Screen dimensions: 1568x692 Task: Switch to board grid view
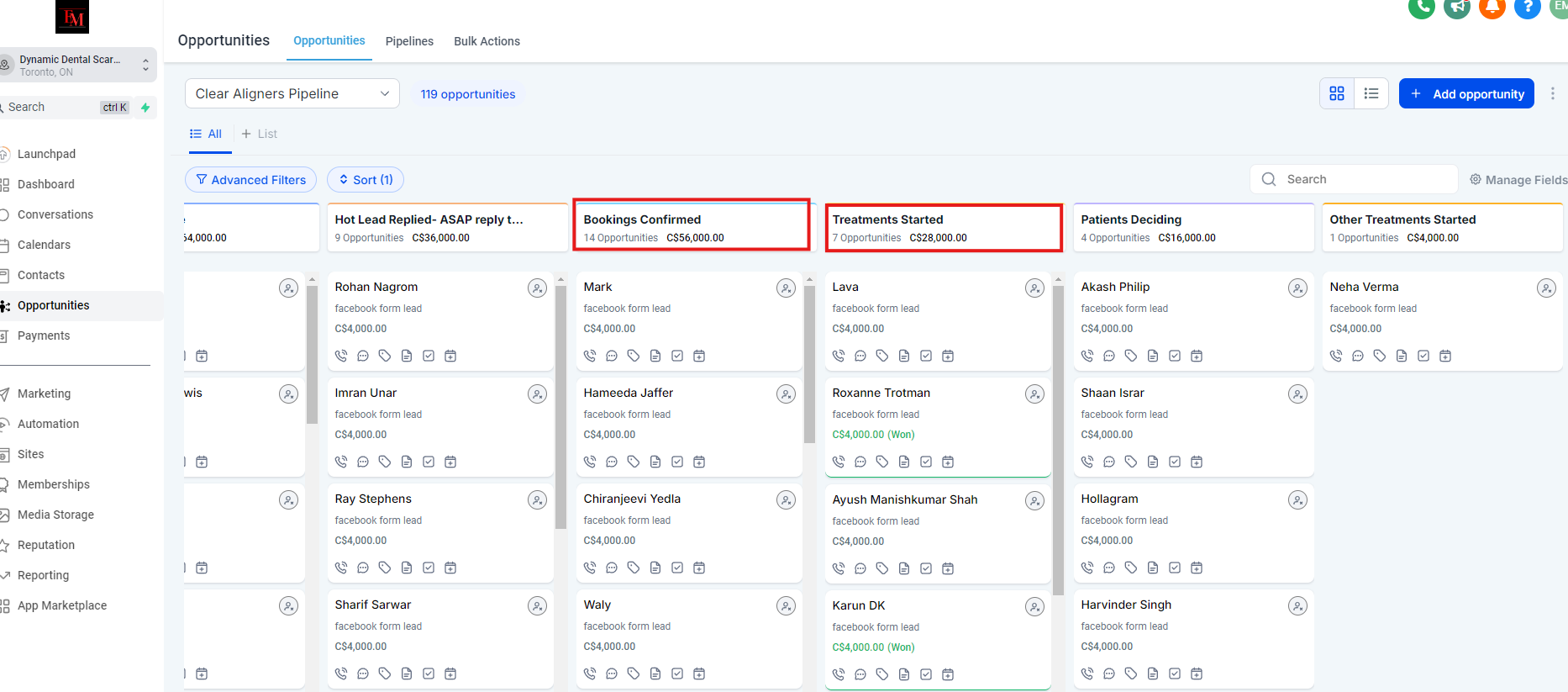point(1337,93)
